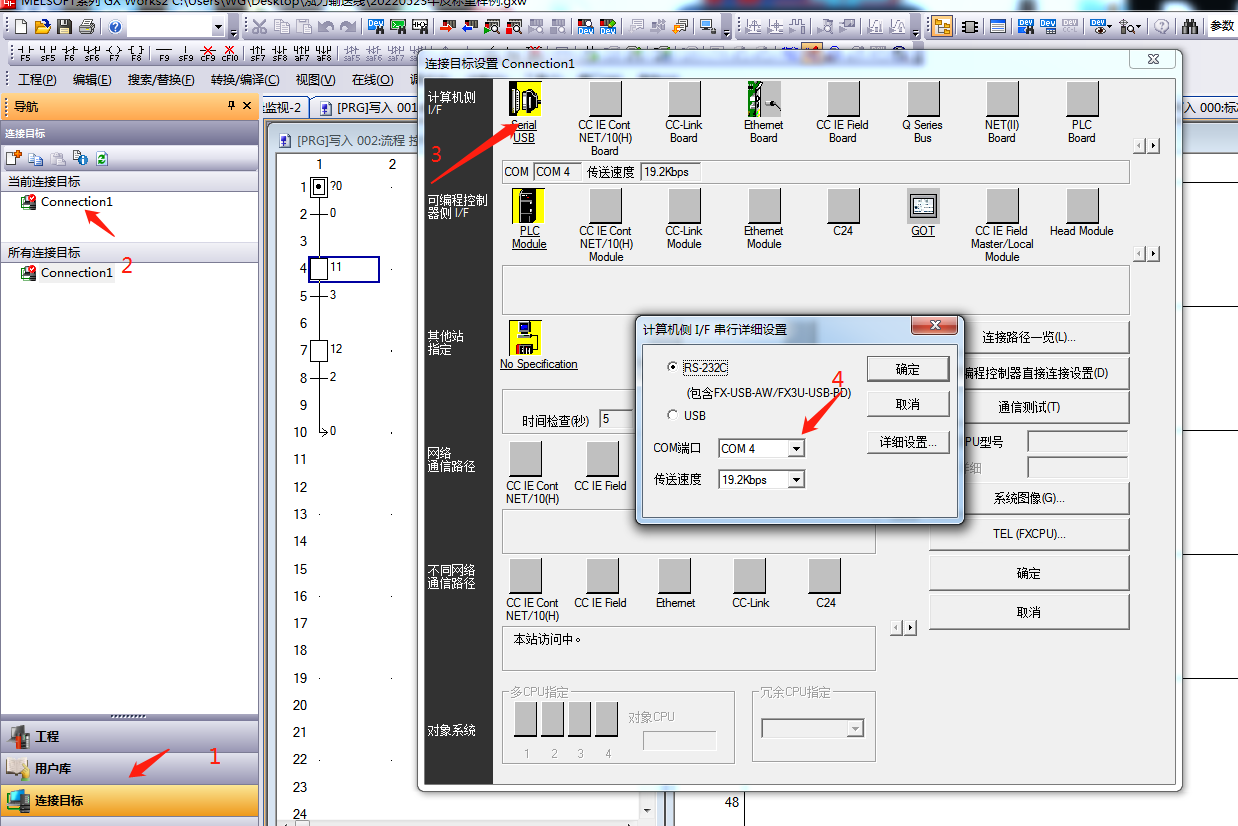Image resolution: width=1238 pixels, height=826 pixels.
Task: Click the Cut scissors icon
Action: coord(259,27)
